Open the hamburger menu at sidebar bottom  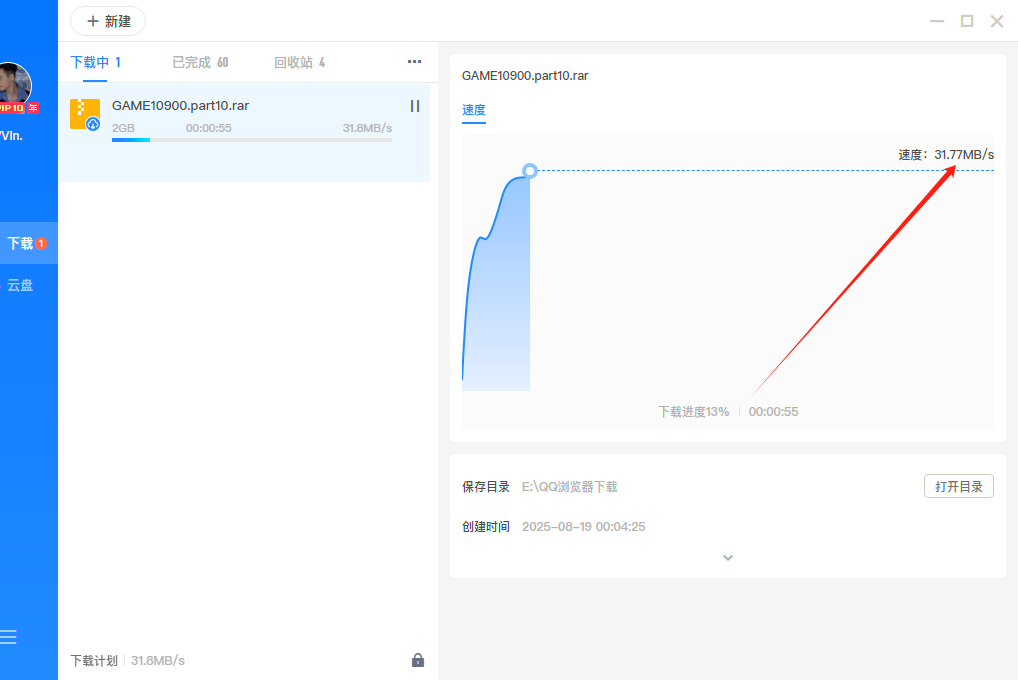coord(9,637)
